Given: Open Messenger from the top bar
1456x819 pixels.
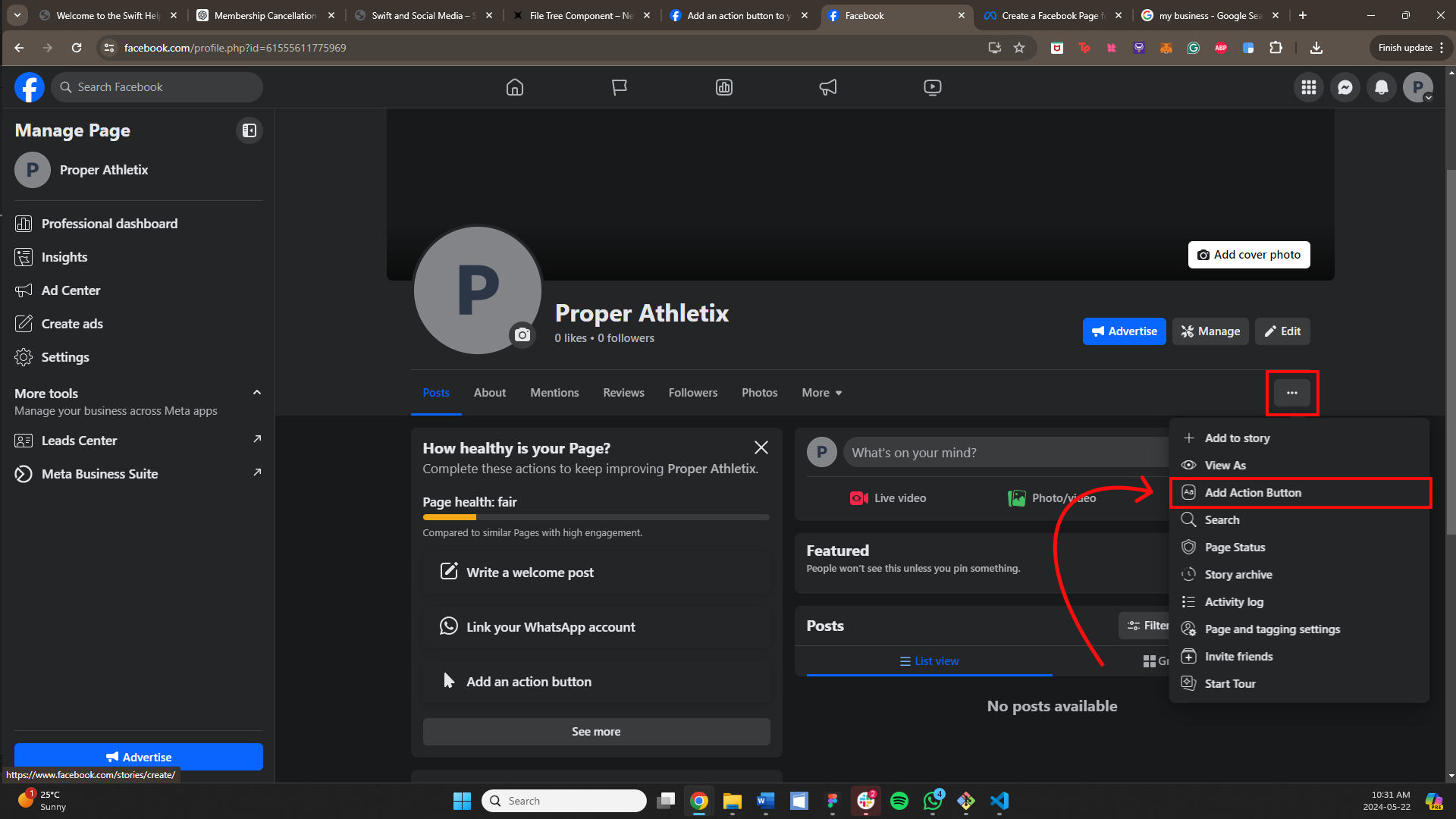Looking at the screenshot, I should (1345, 87).
